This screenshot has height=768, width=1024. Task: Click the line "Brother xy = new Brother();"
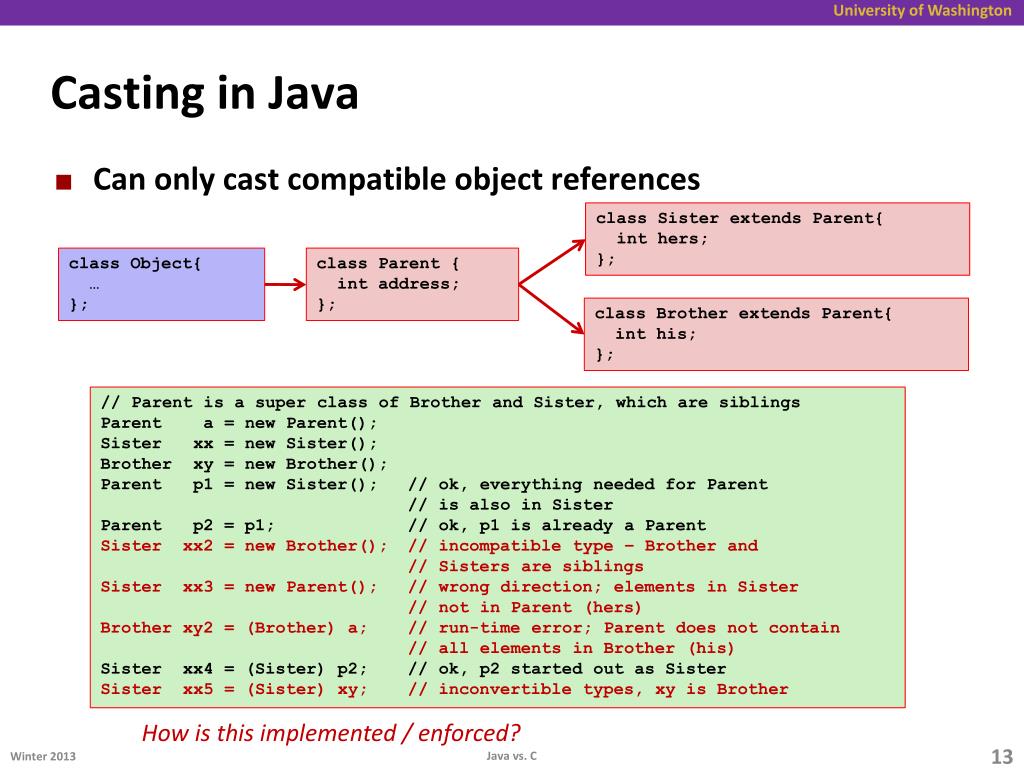tap(244, 464)
